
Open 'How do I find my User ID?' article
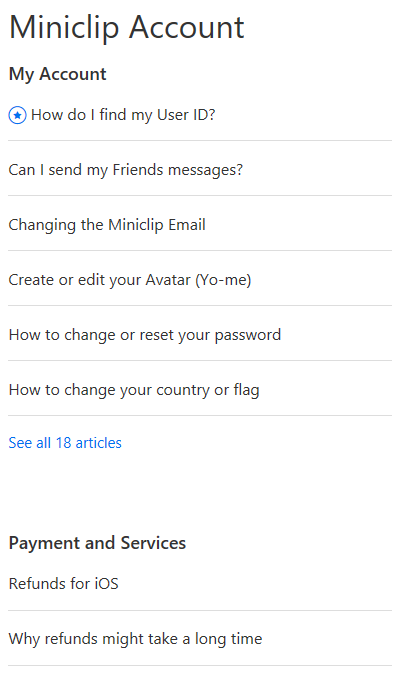[x=123, y=115]
